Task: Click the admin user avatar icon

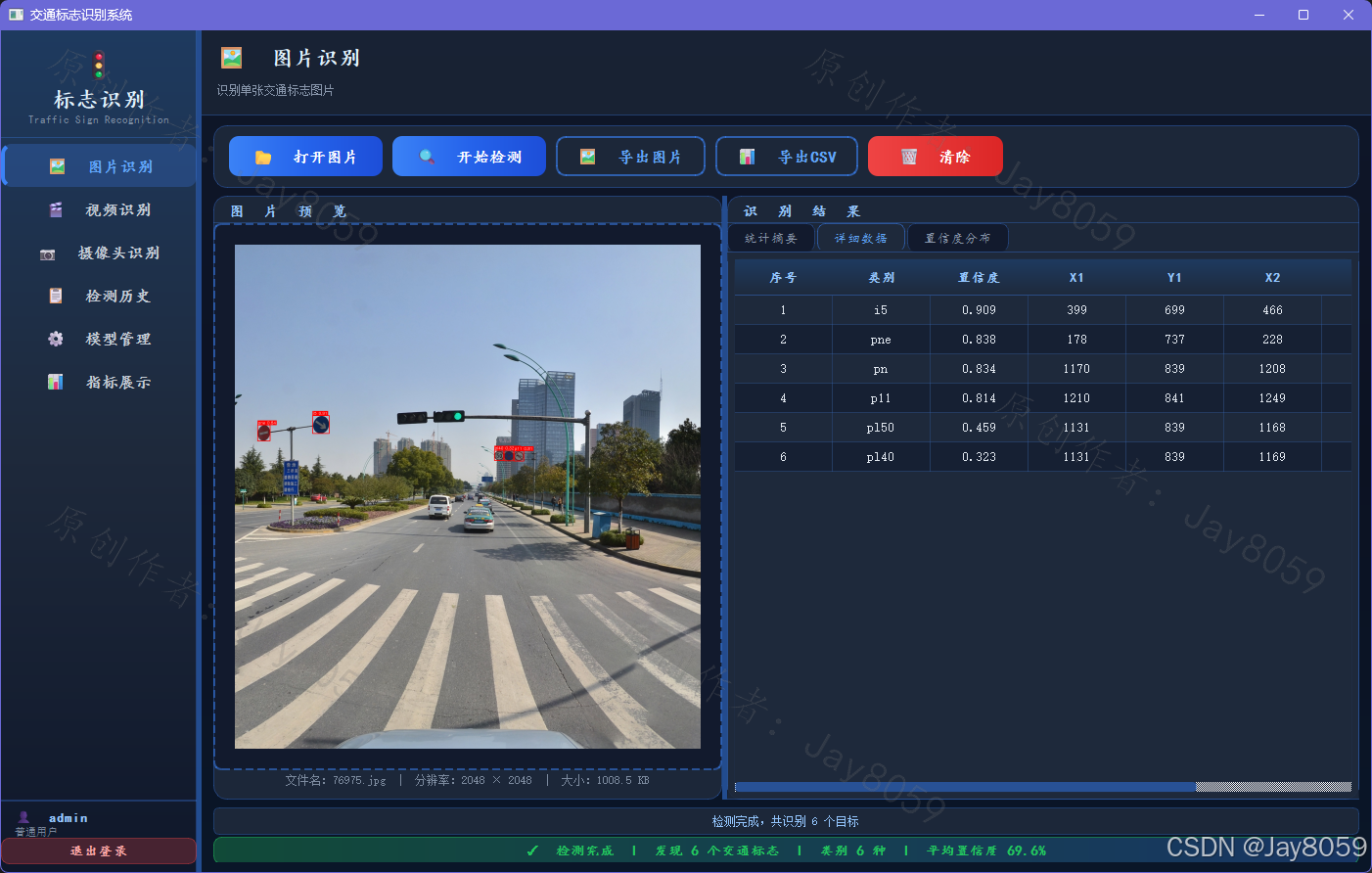Action: pyautogui.click(x=23, y=817)
